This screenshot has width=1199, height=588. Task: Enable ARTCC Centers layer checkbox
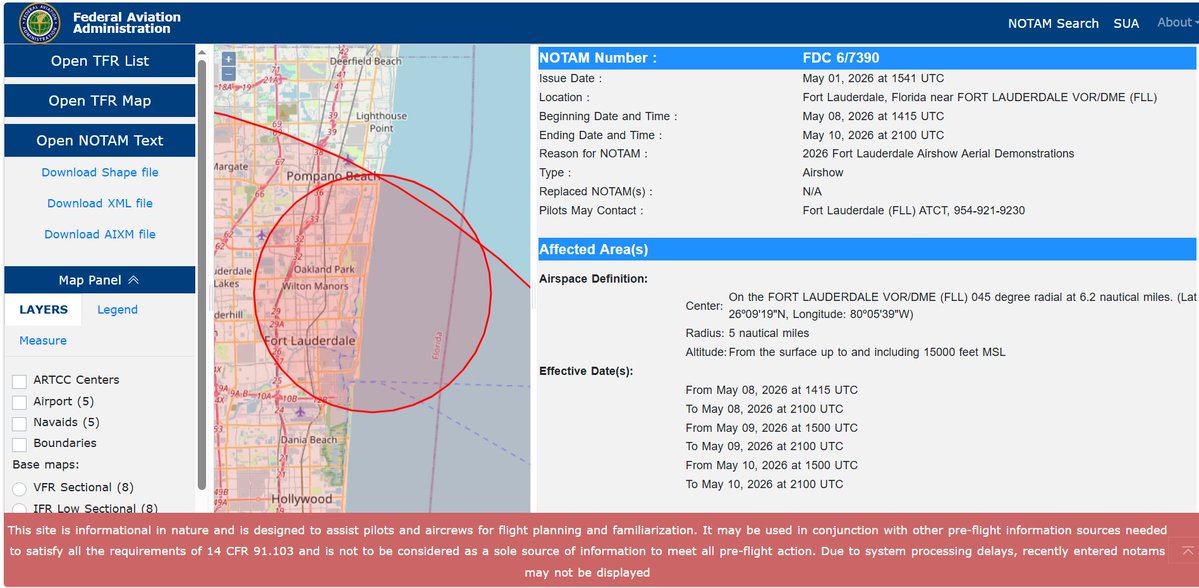coord(20,381)
